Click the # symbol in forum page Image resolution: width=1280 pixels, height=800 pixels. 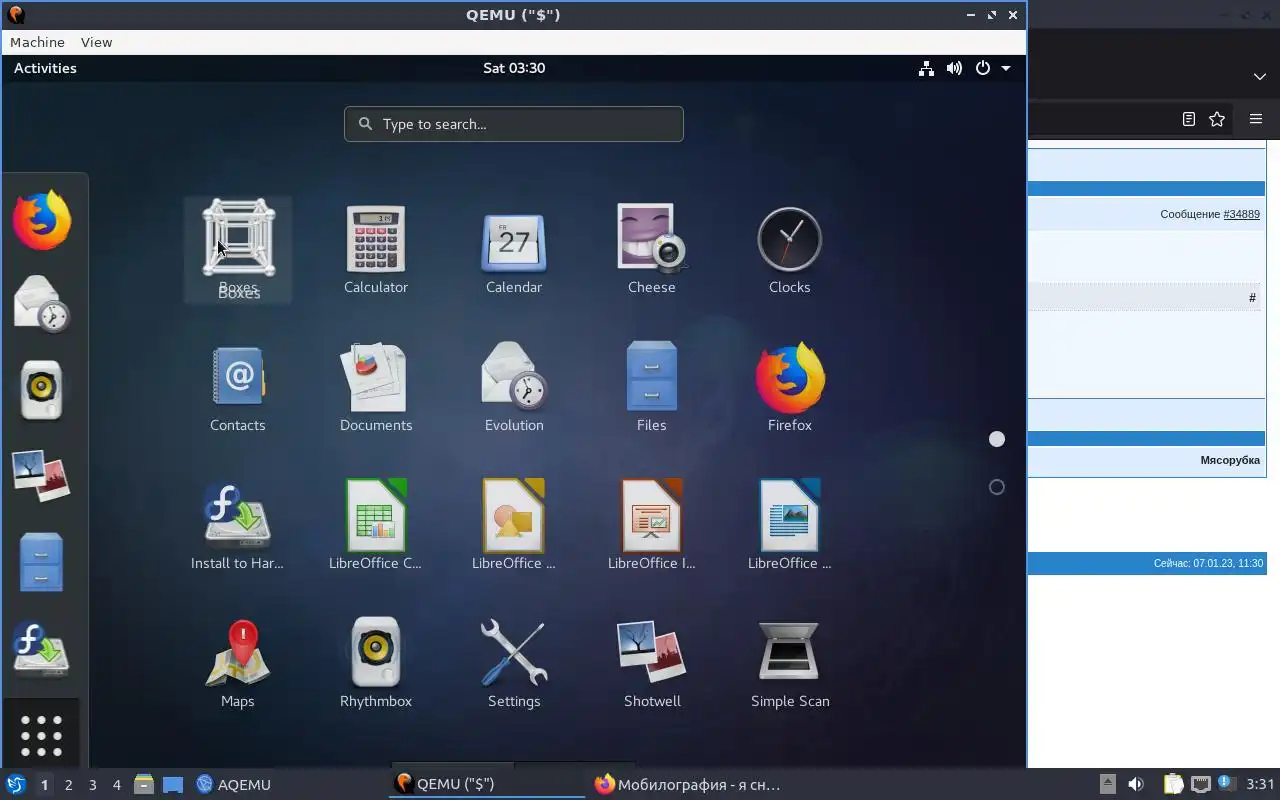point(1252,298)
